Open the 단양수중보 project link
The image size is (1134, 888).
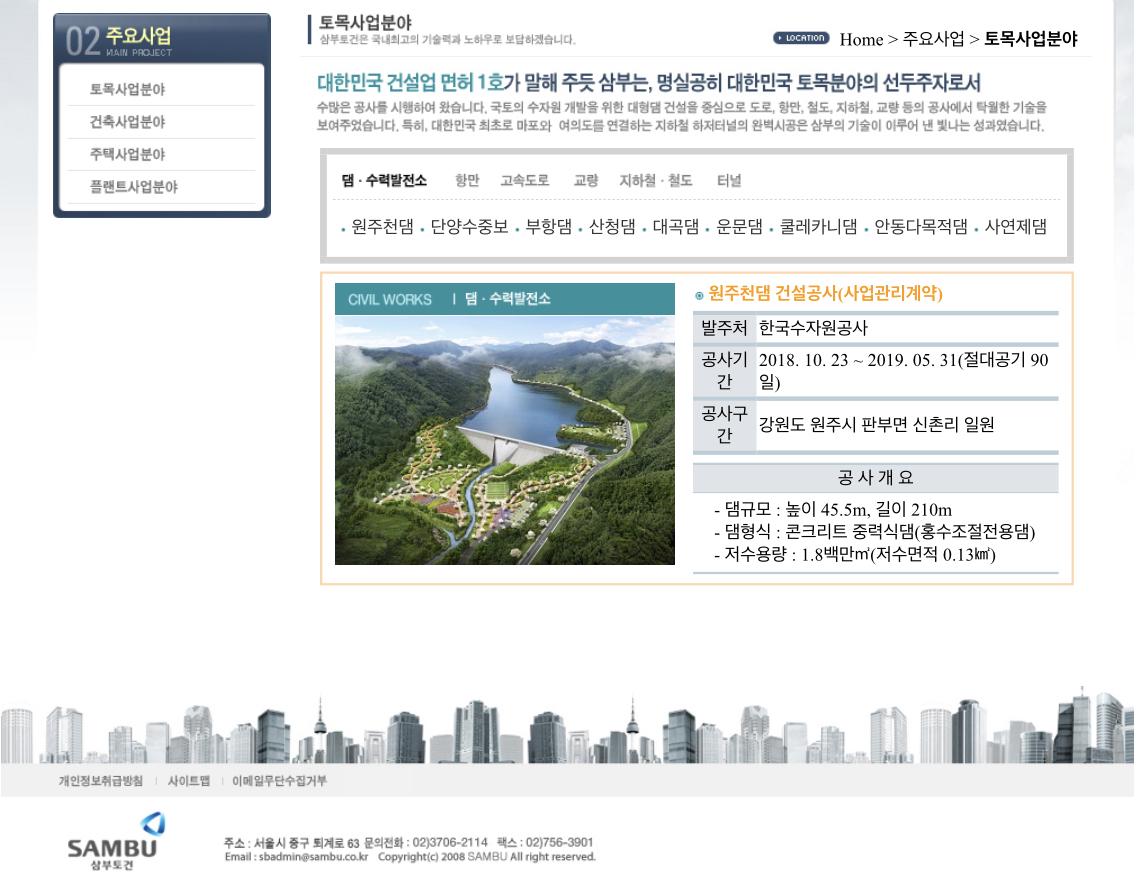[x=469, y=227]
